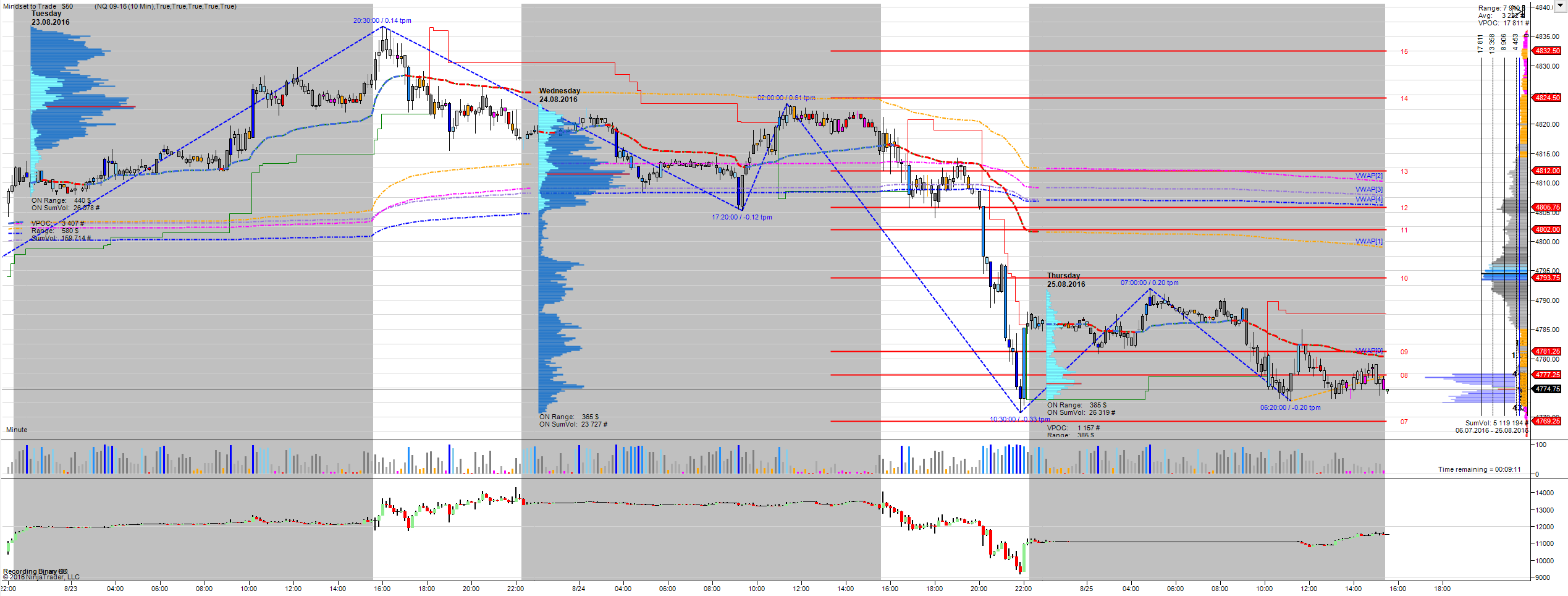1568x596 pixels.
Task: Click the level 11 label
Action: click(x=1404, y=230)
